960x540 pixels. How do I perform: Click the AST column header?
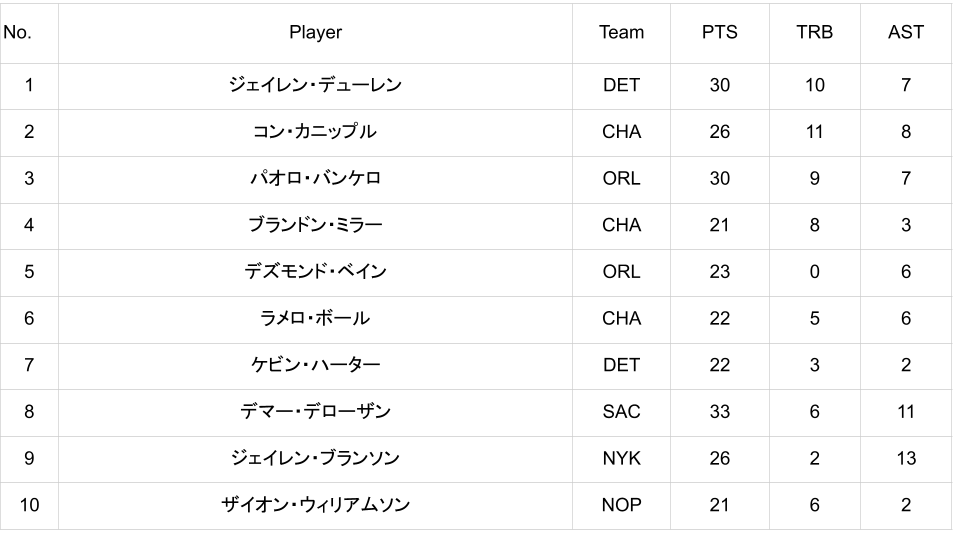(906, 33)
